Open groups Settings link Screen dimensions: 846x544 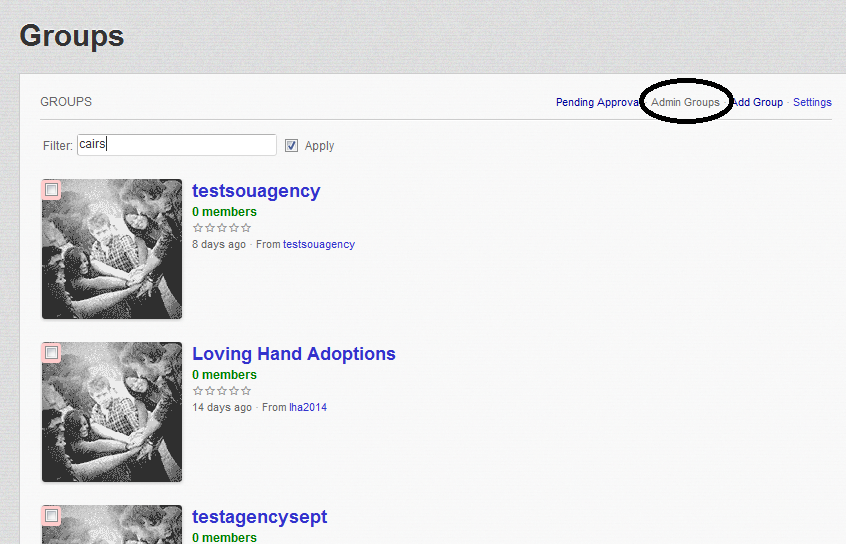click(x=812, y=102)
